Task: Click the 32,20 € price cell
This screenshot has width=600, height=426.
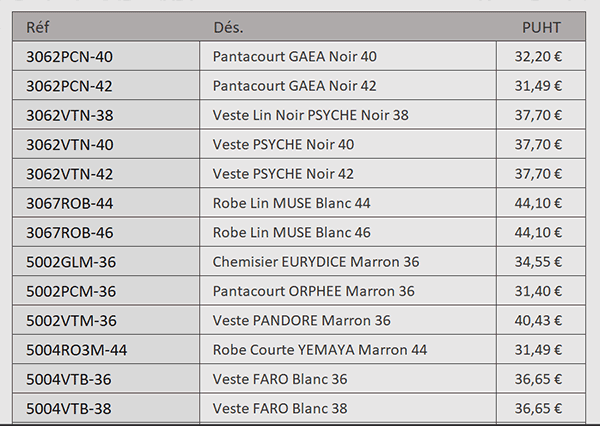Action: click(x=538, y=57)
